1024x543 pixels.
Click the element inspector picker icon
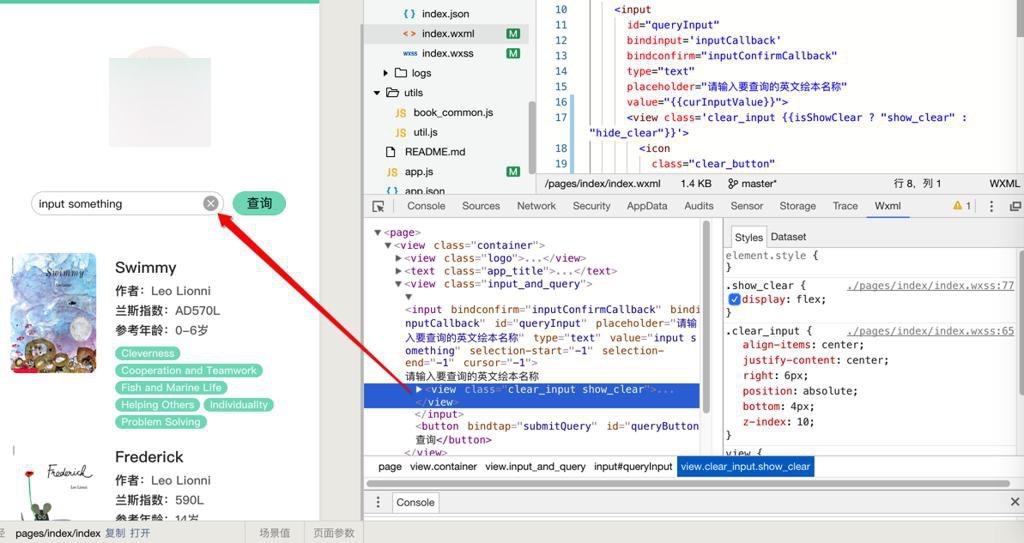(378, 206)
